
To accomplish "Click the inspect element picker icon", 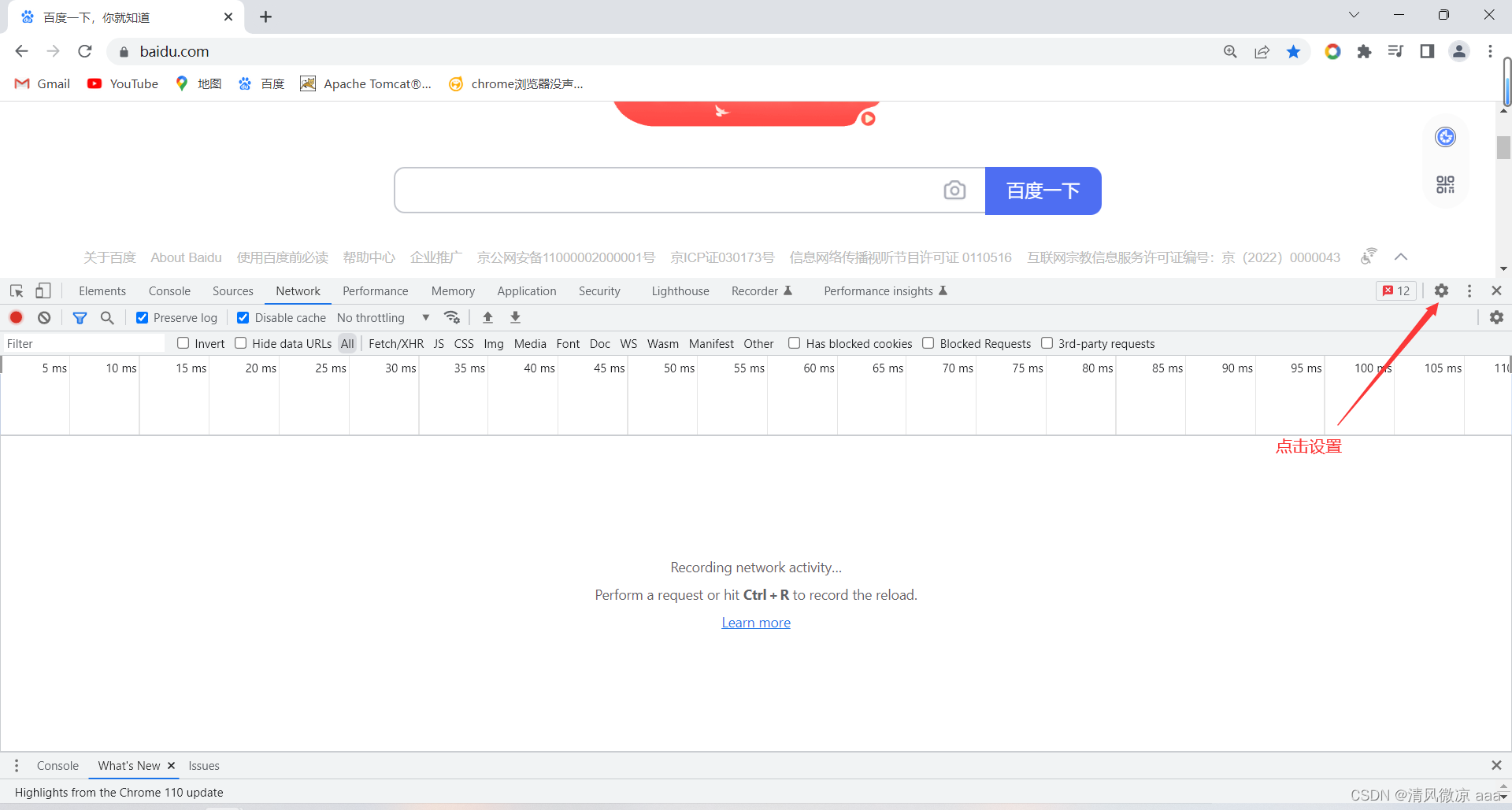I will [x=17, y=290].
